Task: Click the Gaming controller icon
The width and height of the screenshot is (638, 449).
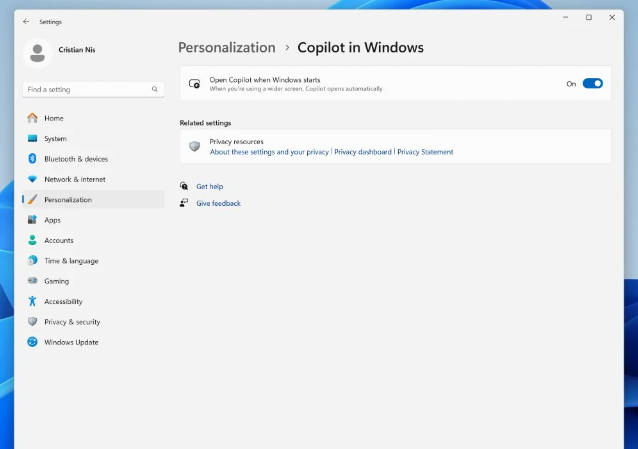Action: (x=33, y=280)
